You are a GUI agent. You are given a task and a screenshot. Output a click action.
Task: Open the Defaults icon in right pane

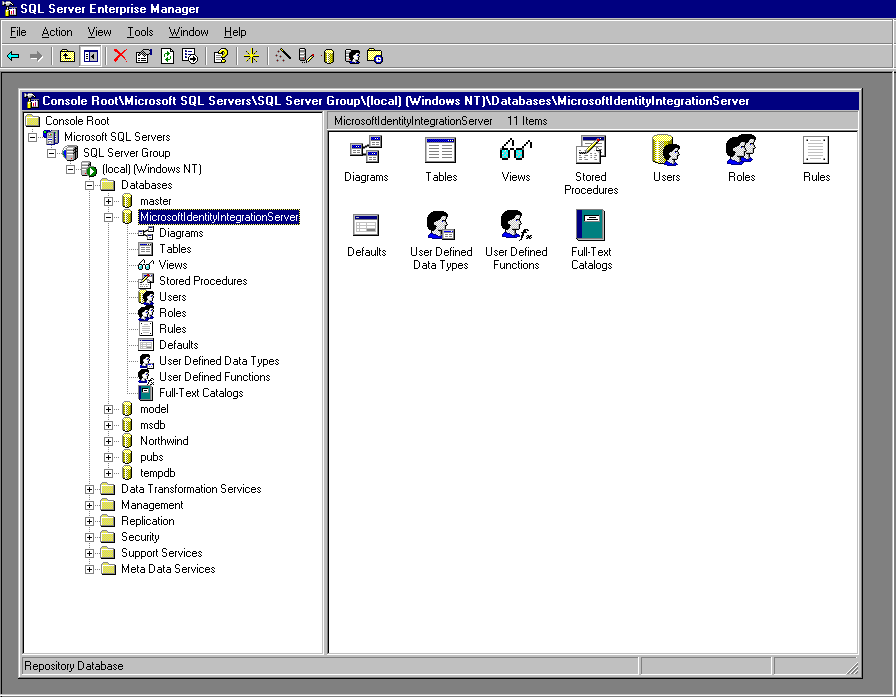pos(366,225)
